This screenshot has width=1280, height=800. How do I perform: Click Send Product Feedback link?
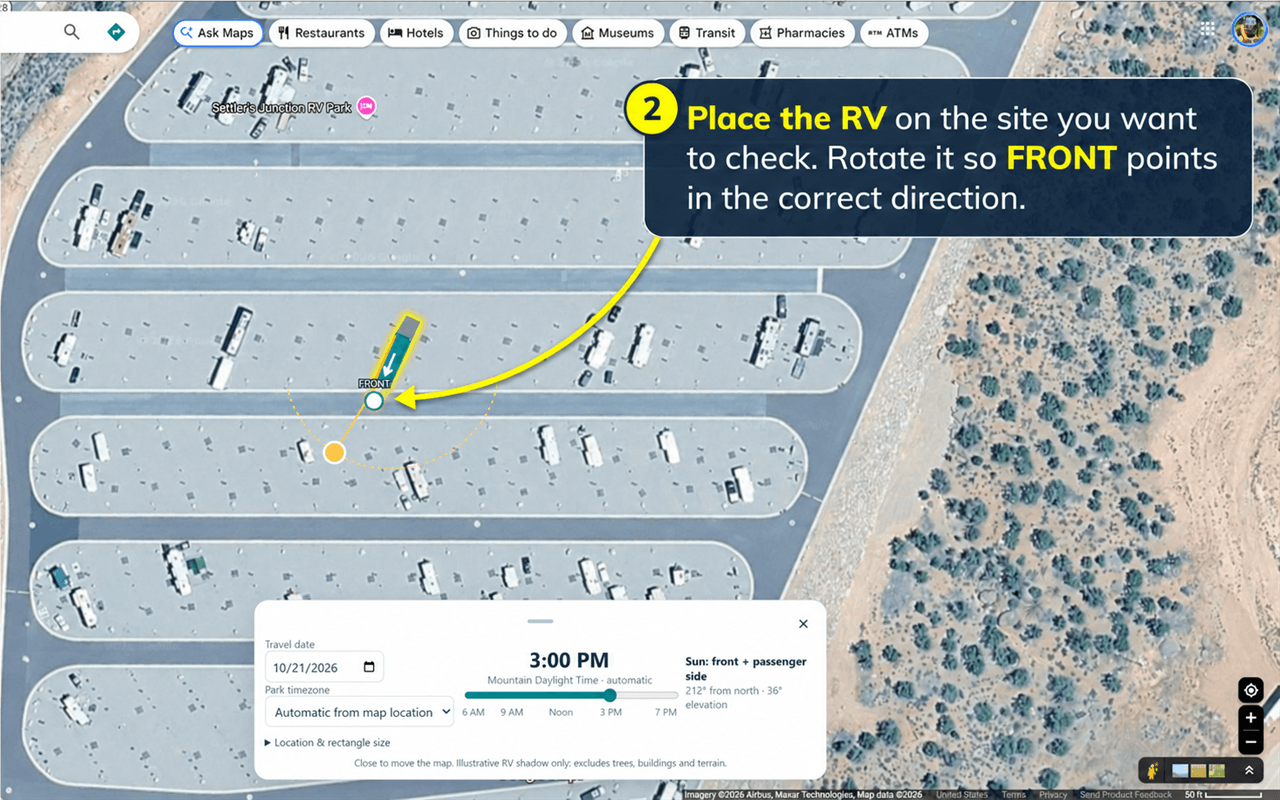point(1126,795)
